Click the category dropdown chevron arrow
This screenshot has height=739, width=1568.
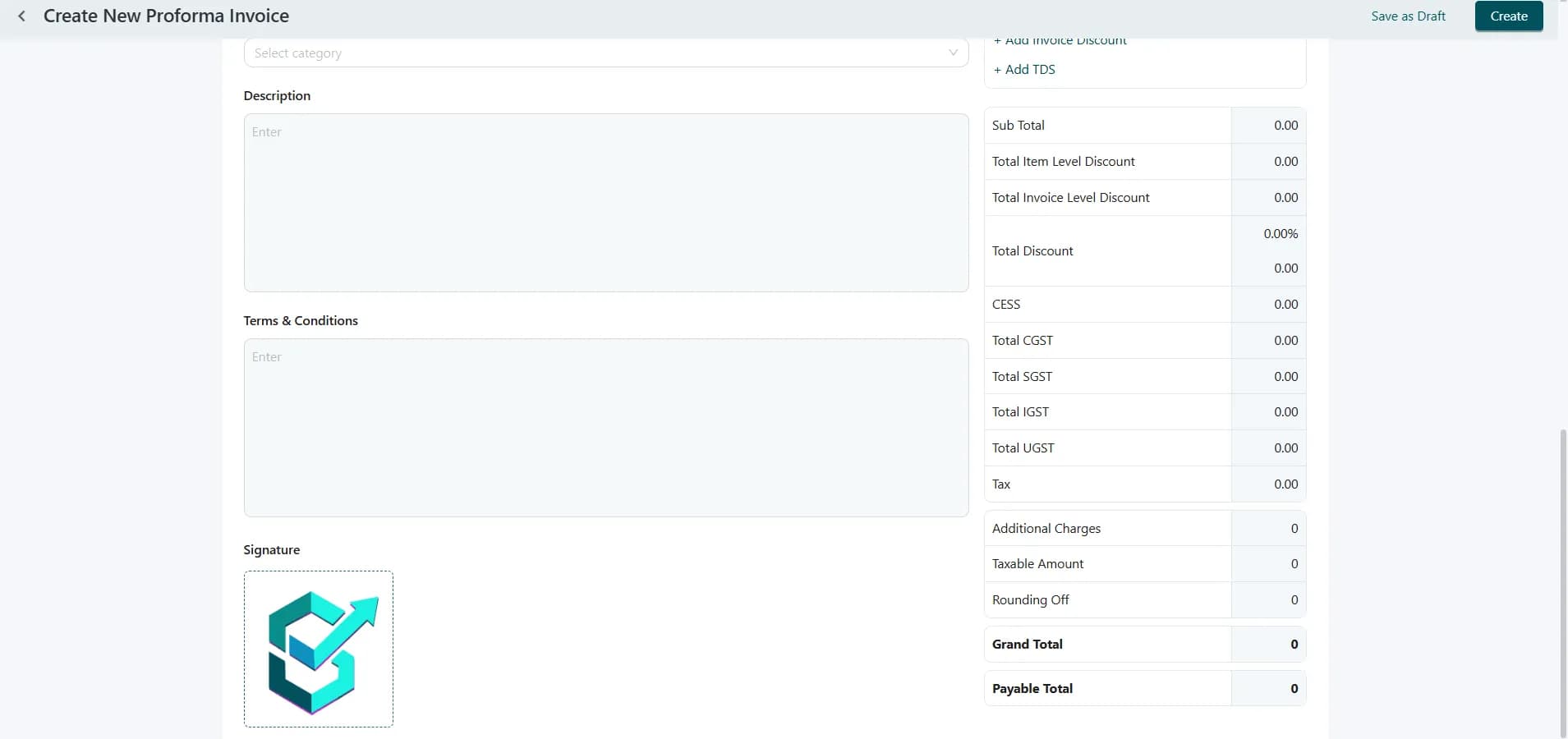coord(953,53)
